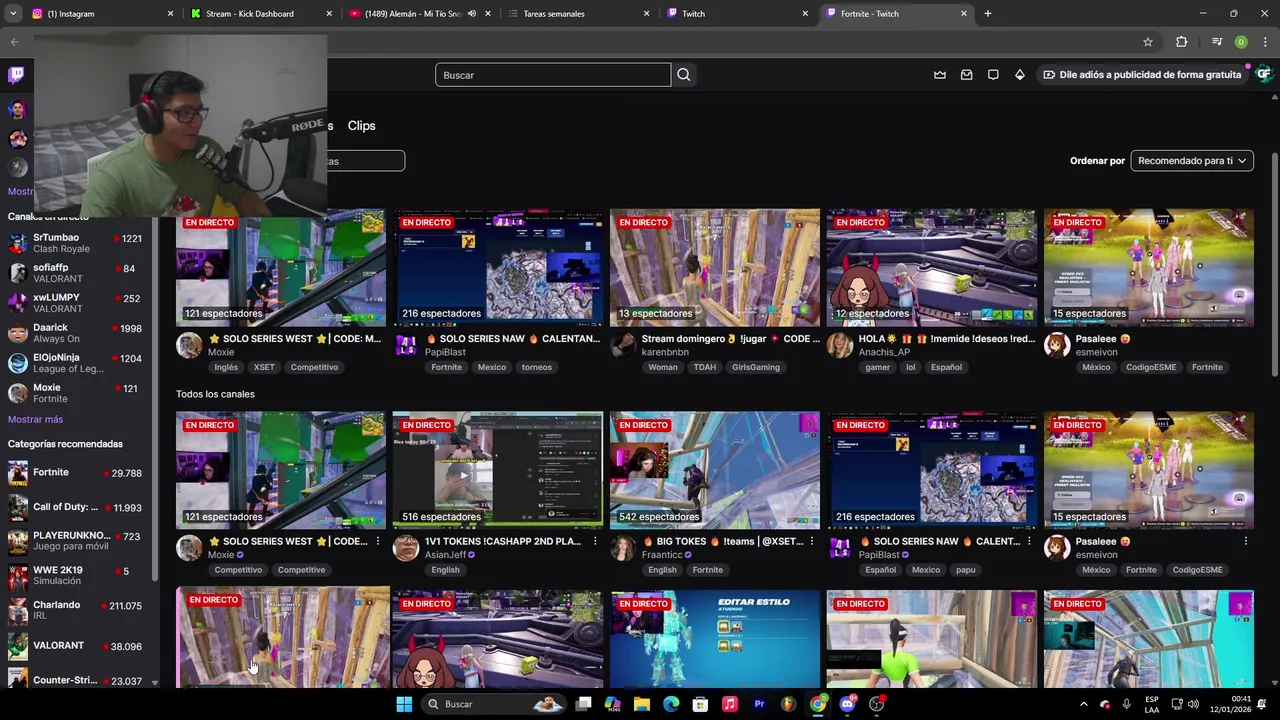Switch to the Tareas semanales tab

(578, 14)
